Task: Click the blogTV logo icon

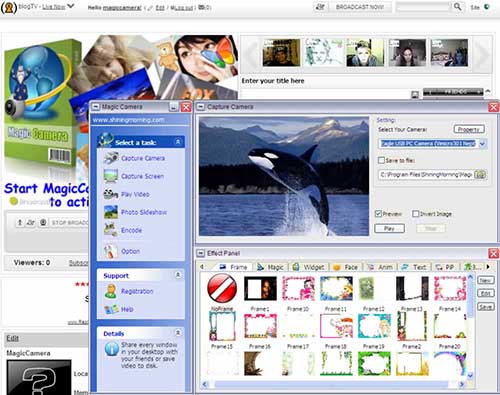Action: (x=9, y=7)
